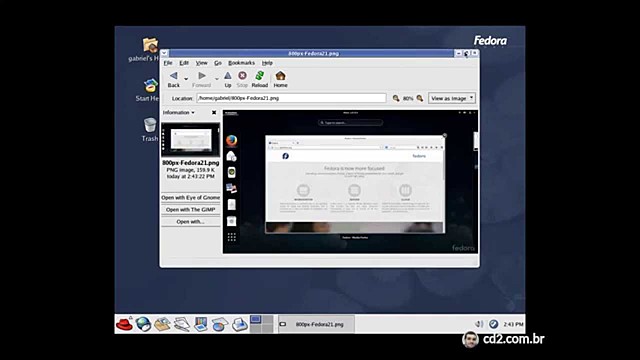Go Back in the file browser

click(173, 79)
